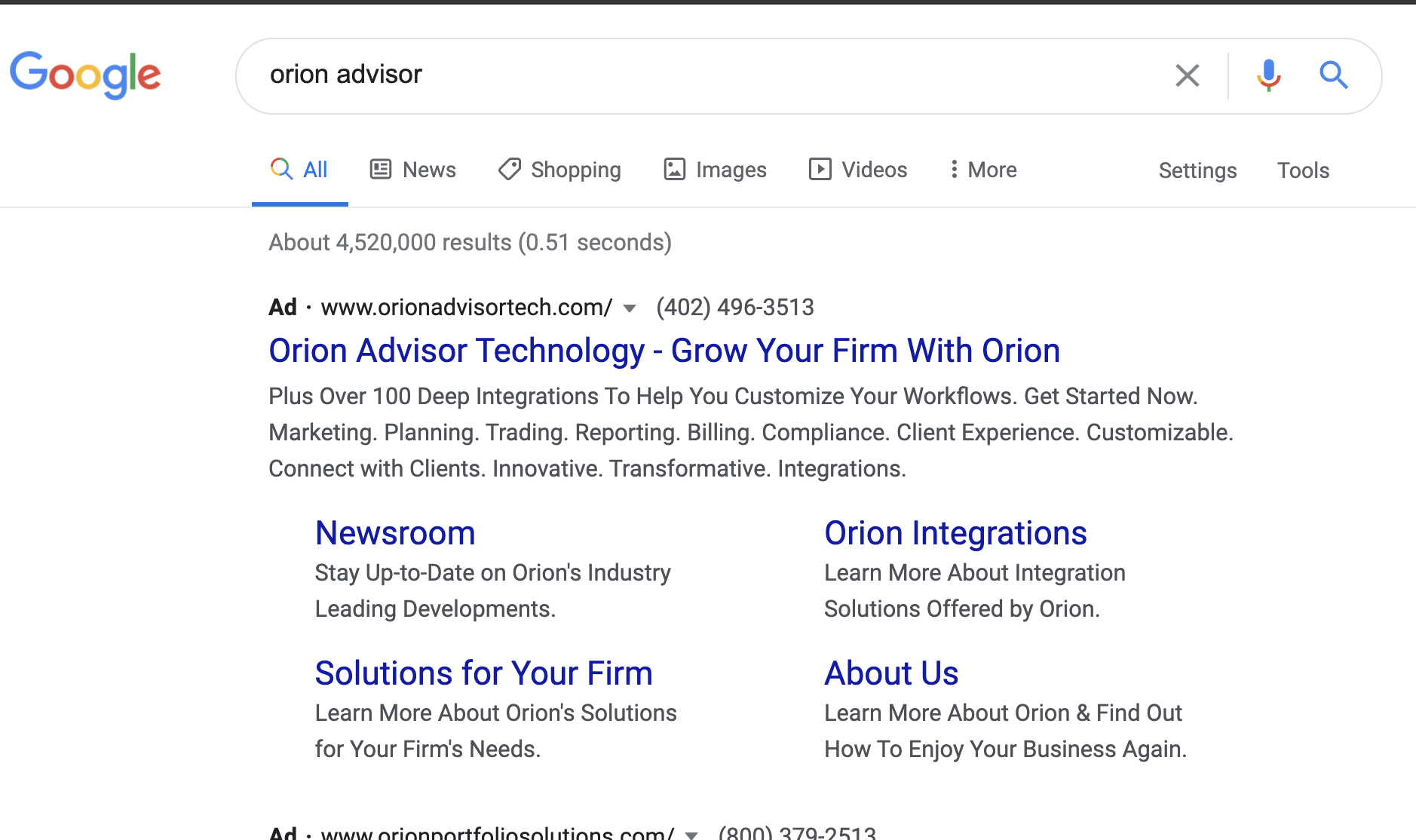The height and width of the screenshot is (840, 1416).
Task: Visit the Newsroom sitelink
Action: (x=395, y=533)
